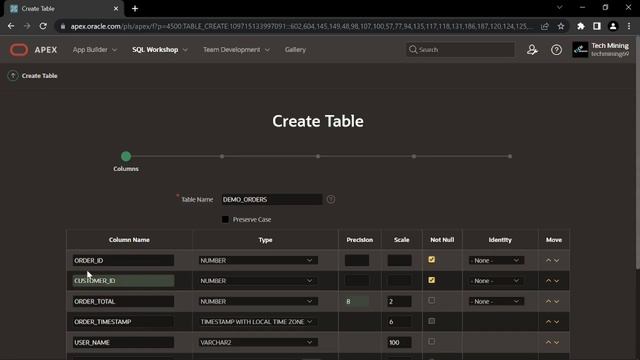This screenshot has height=360, width=640.
Task: Open Identity dropdown for CUSTOMER_ID
Action: pos(496,280)
